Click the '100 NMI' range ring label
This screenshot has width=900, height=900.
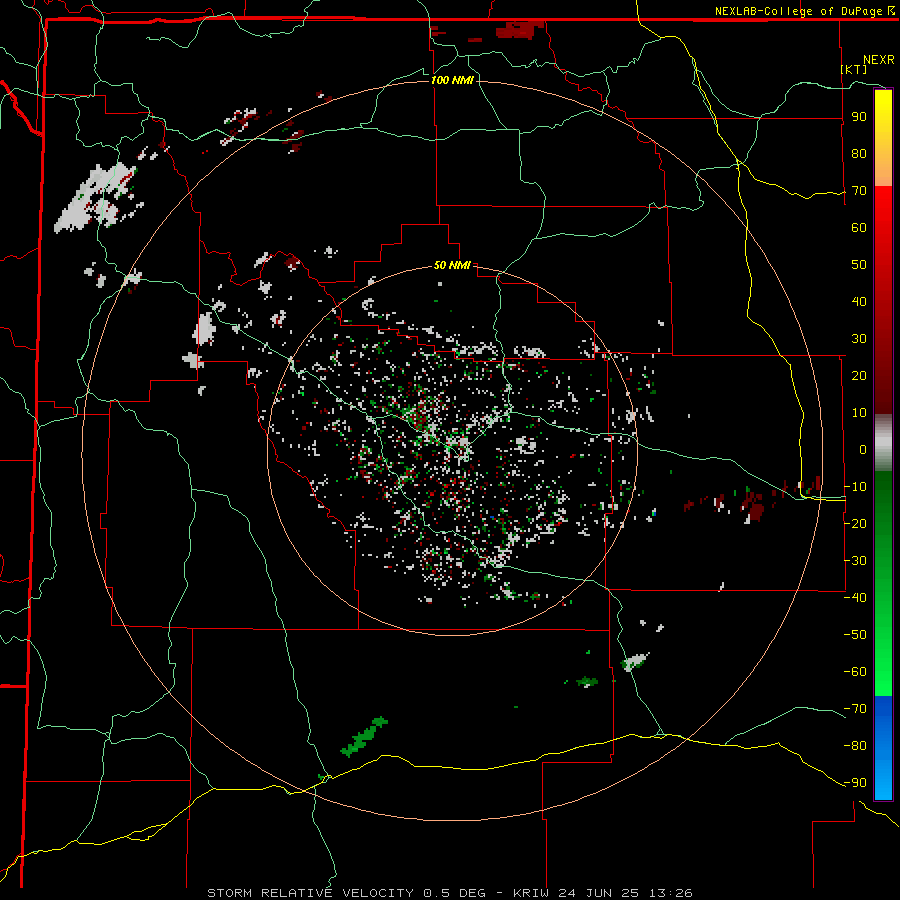coord(452,80)
